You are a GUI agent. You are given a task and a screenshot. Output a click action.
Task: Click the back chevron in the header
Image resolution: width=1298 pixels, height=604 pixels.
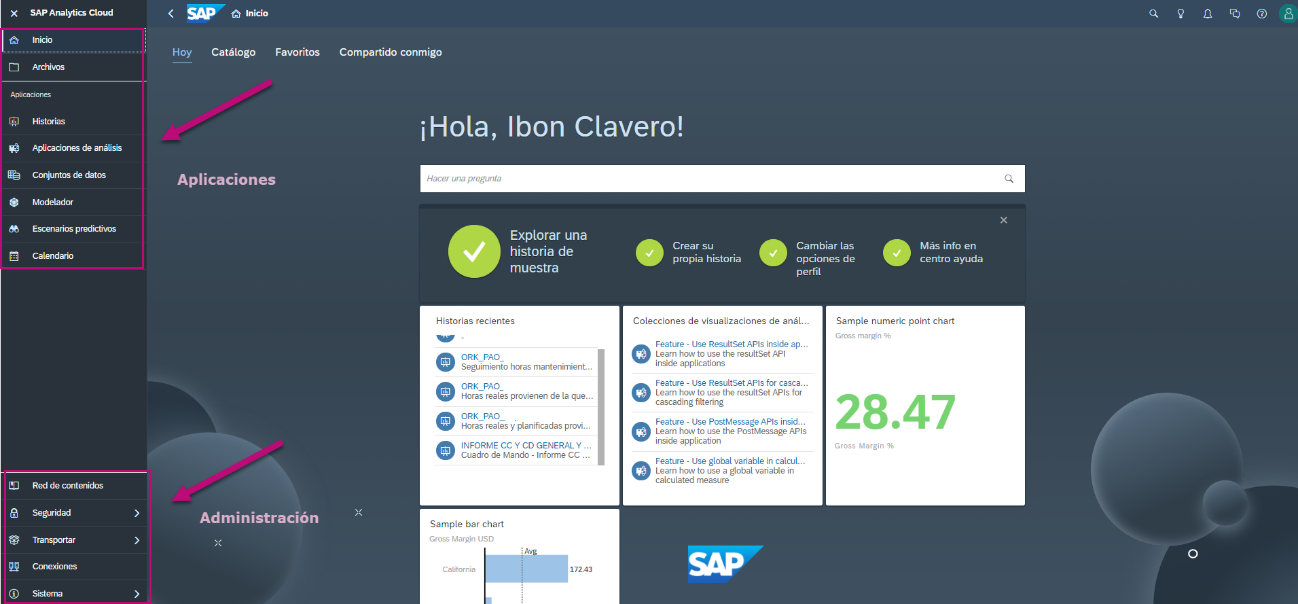point(171,13)
